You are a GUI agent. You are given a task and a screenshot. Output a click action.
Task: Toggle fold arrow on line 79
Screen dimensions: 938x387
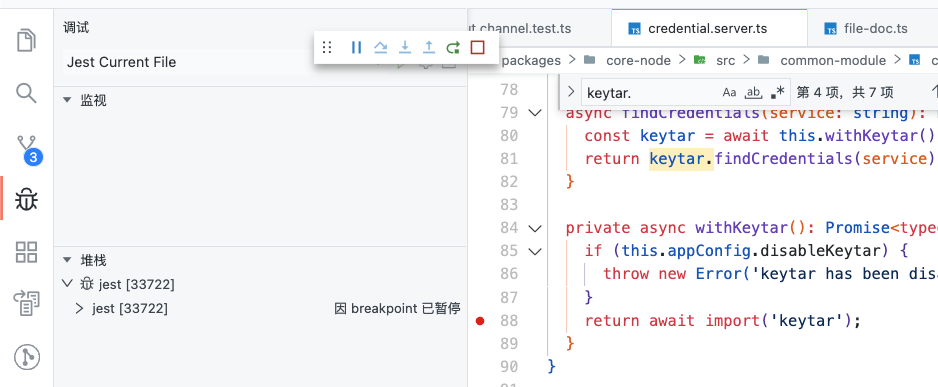tap(535, 113)
